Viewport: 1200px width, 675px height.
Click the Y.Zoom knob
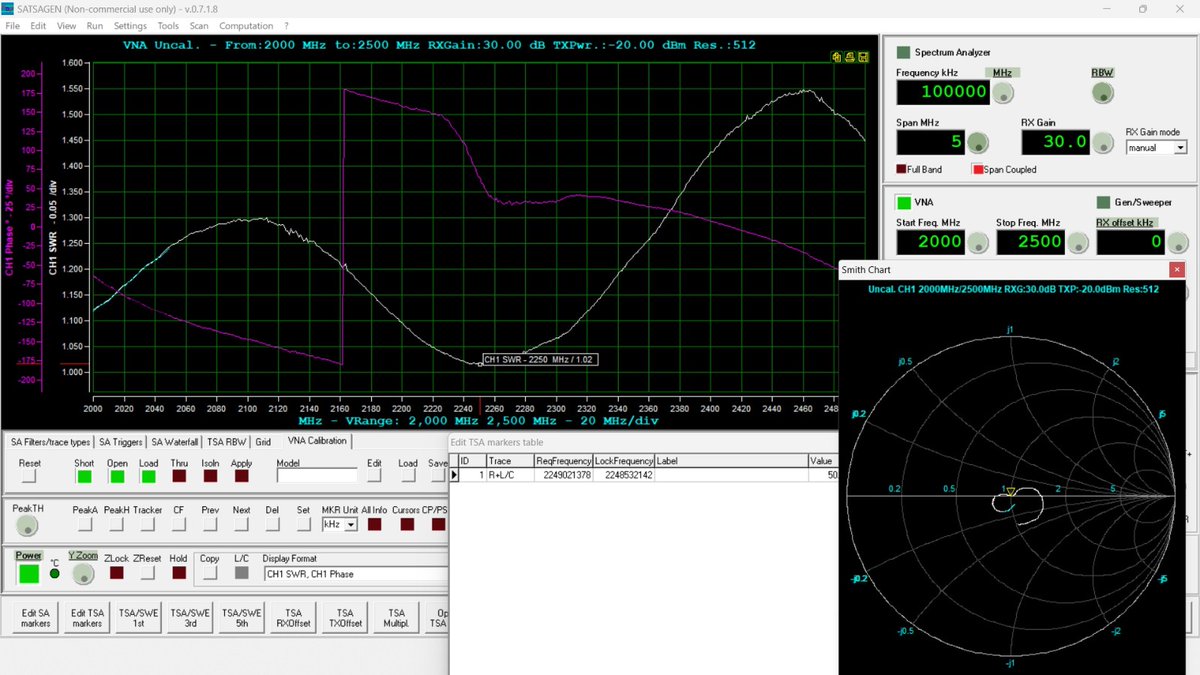pos(82,573)
